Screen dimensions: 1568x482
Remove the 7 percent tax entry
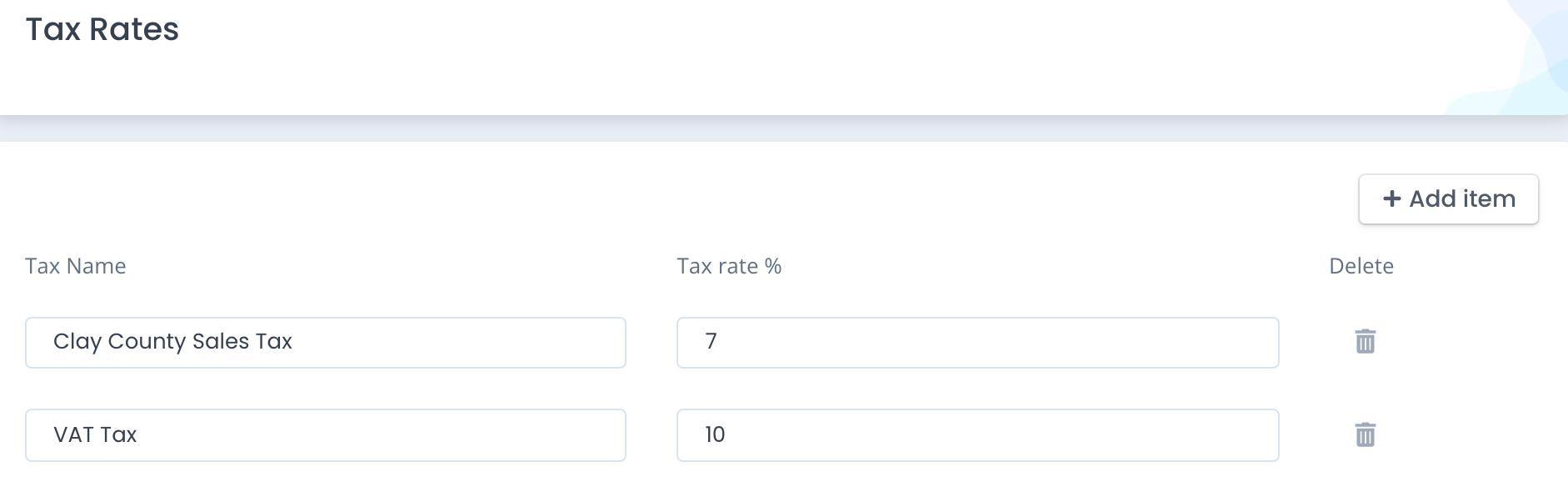click(1365, 341)
